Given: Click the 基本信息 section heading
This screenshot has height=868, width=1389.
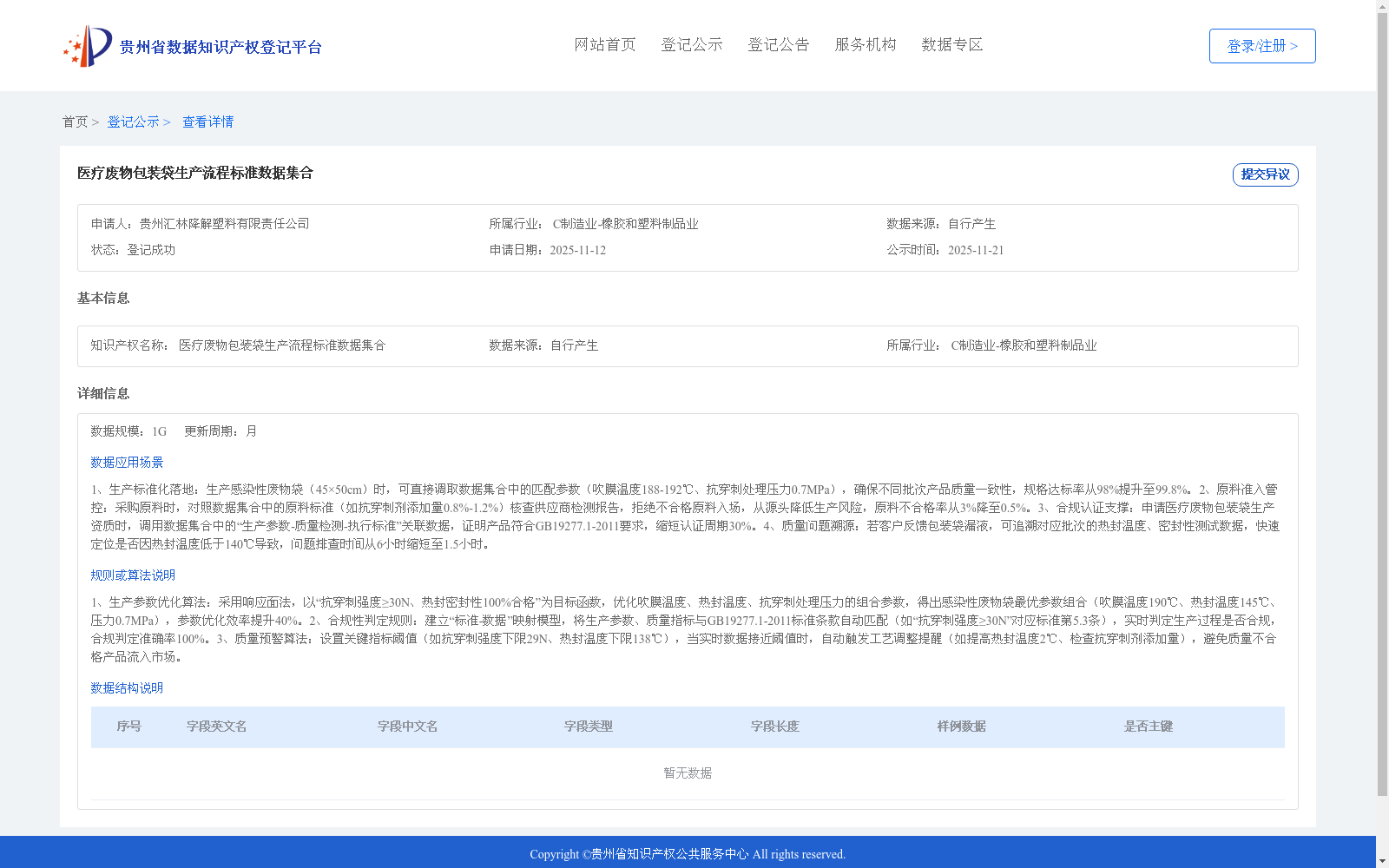Looking at the screenshot, I should (x=103, y=298).
